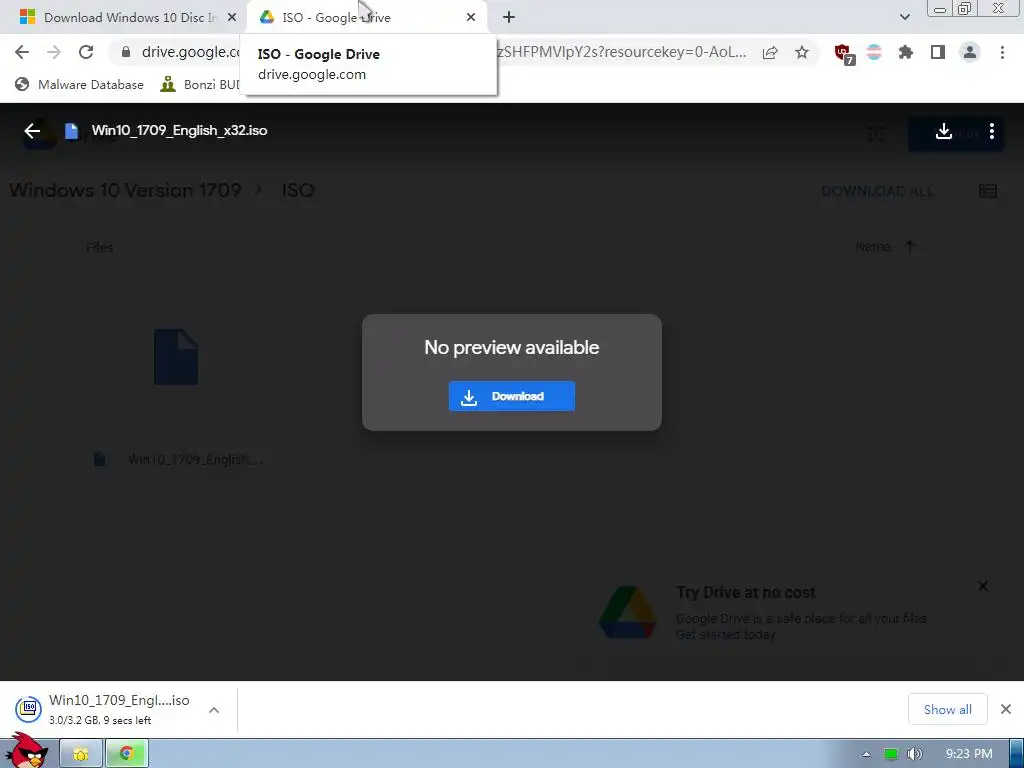
Task: Bookmark this page with the star icon
Action: click(802, 52)
